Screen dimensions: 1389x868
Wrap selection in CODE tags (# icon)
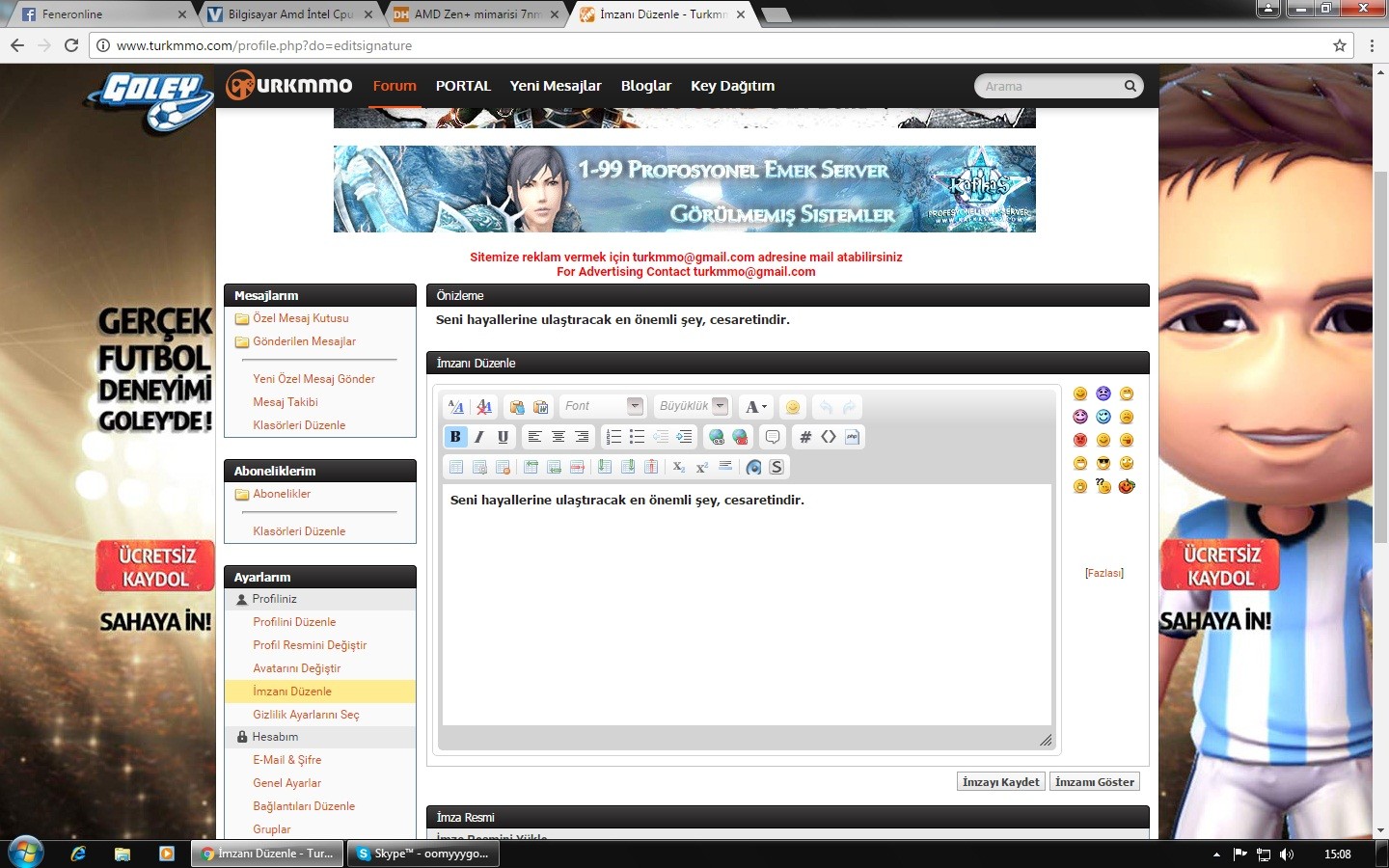[x=805, y=437]
